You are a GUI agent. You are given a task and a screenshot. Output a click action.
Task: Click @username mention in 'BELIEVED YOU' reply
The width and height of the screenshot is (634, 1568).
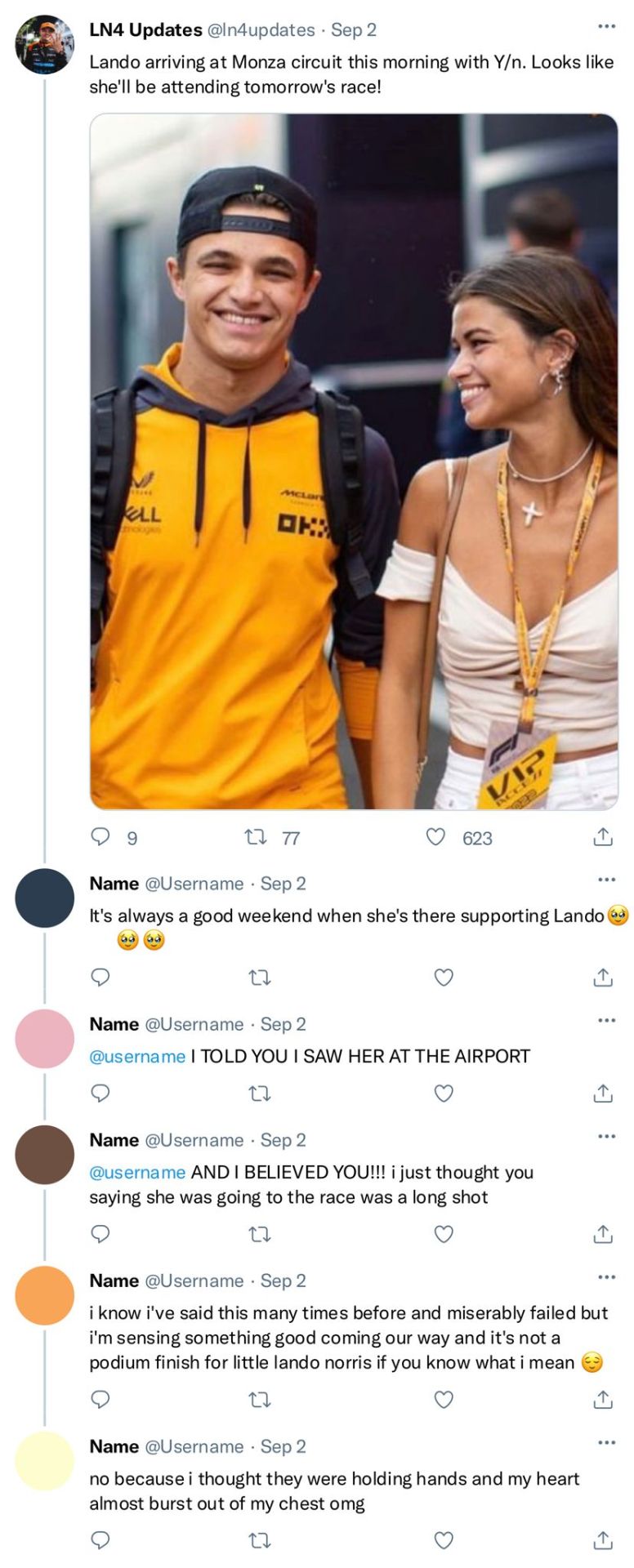tap(137, 1172)
